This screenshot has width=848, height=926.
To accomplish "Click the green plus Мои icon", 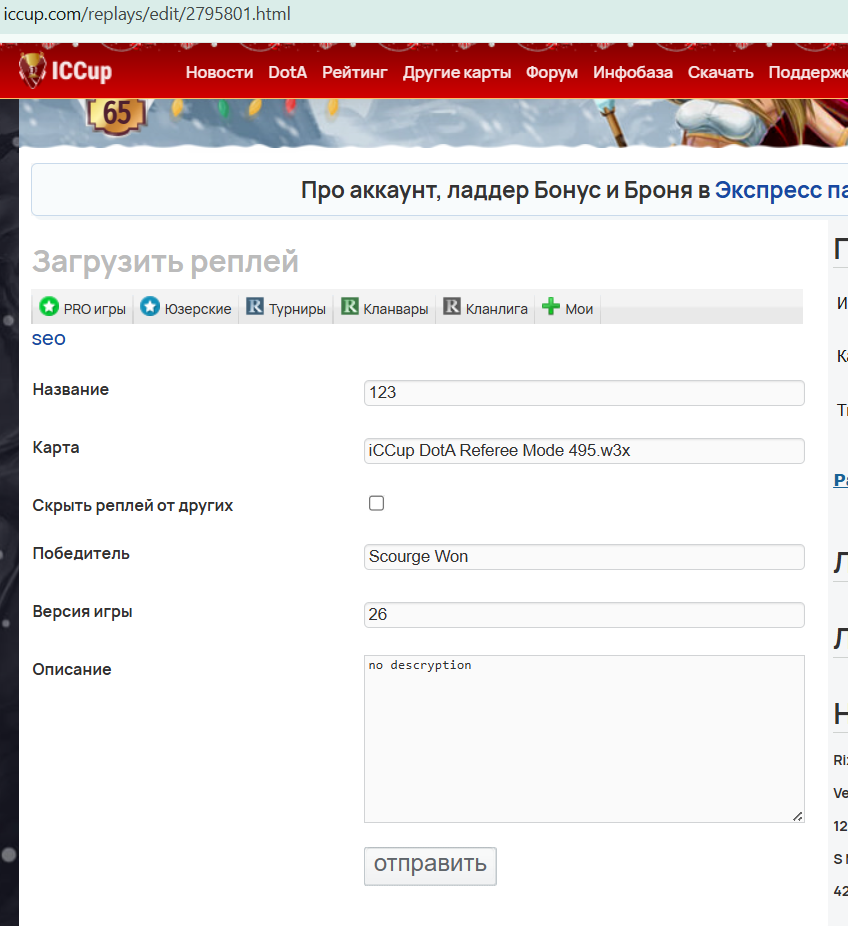I will coord(551,307).
